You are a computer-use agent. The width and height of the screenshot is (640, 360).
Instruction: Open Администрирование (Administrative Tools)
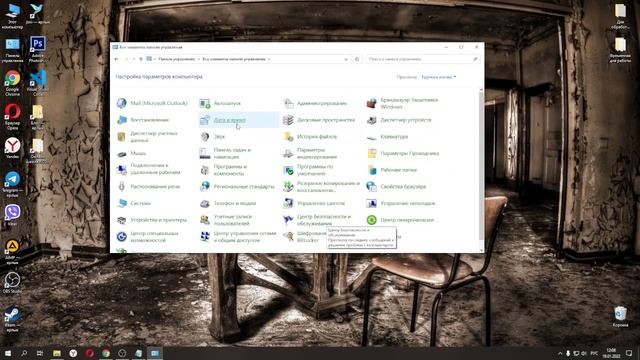click(315, 103)
